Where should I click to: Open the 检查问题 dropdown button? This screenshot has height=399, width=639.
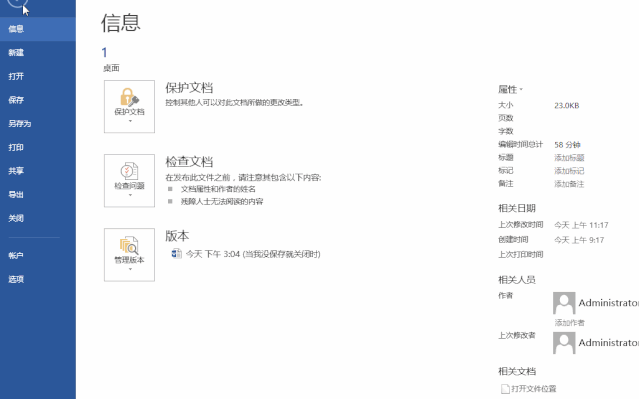[129, 181]
